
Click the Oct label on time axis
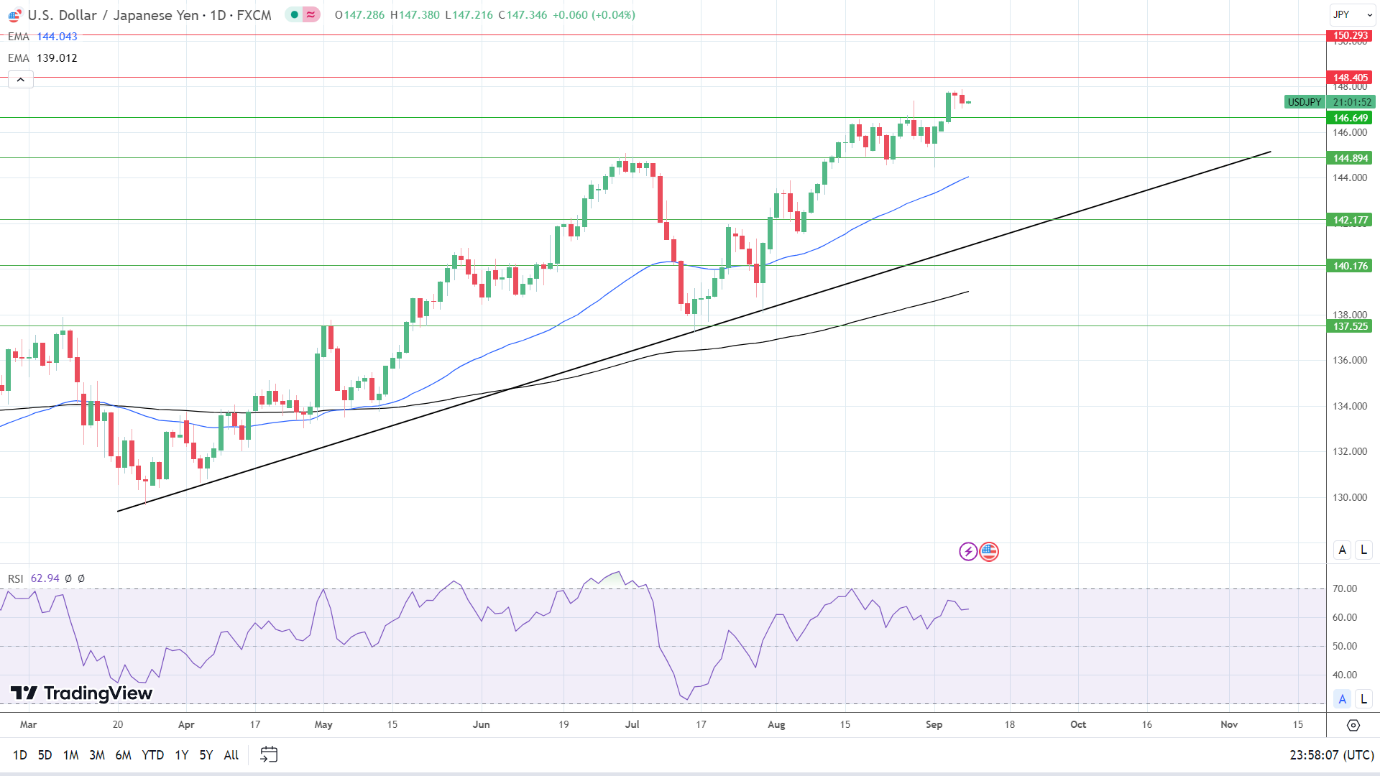(x=1077, y=724)
